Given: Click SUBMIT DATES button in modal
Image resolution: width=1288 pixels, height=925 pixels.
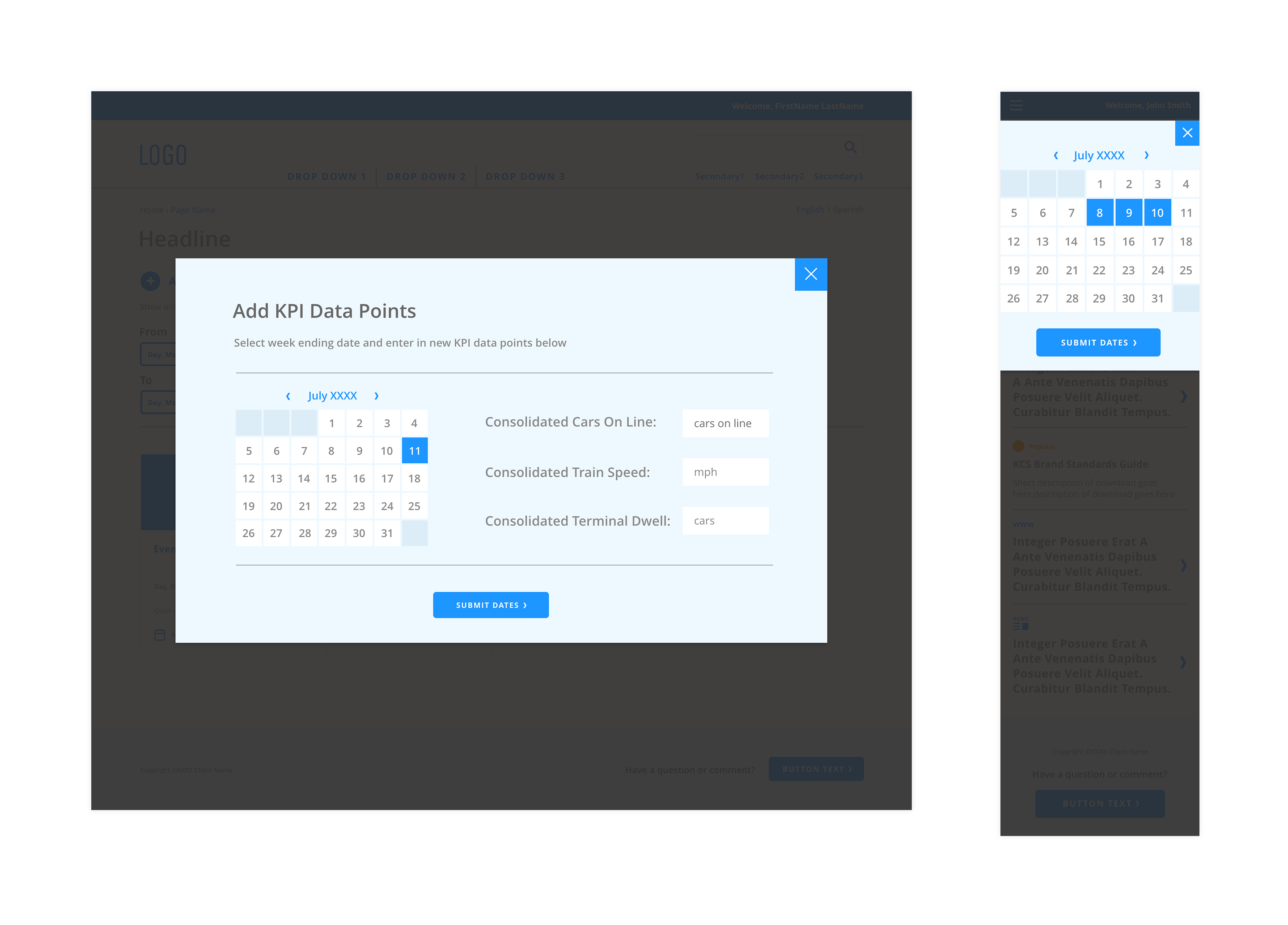Looking at the screenshot, I should pyautogui.click(x=491, y=604).
